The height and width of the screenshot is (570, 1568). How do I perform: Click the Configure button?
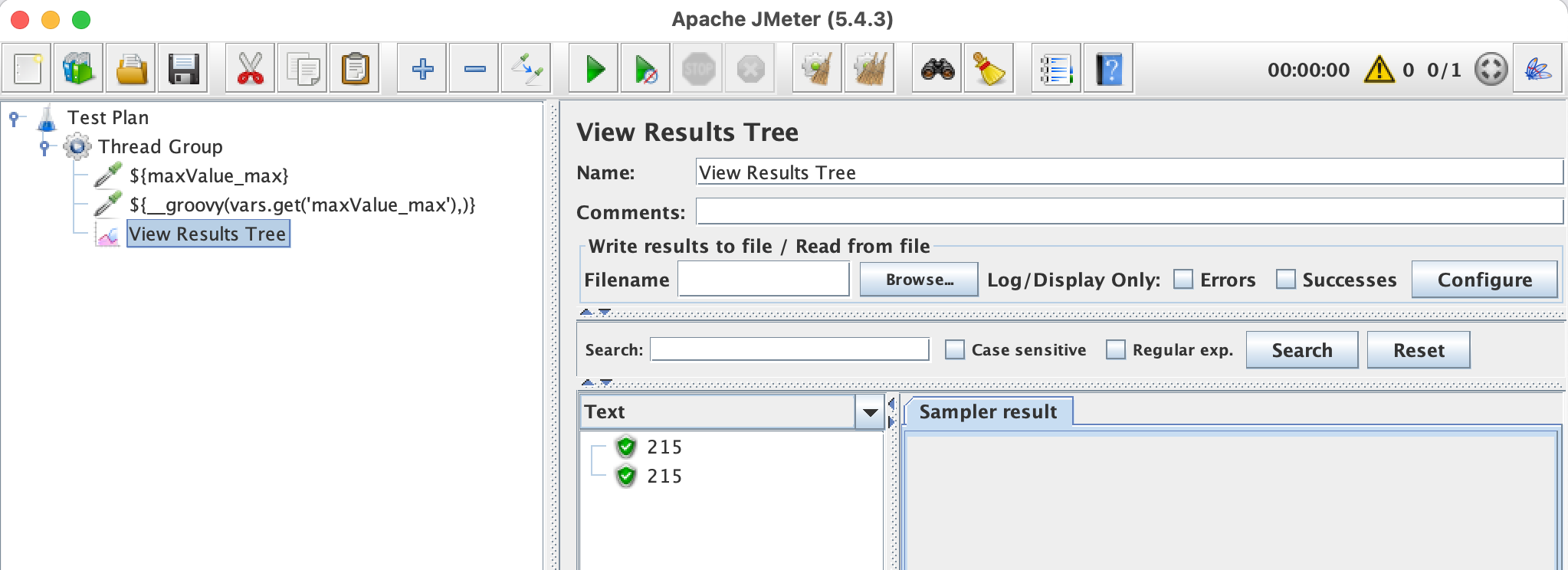[x=1484, y=280]
